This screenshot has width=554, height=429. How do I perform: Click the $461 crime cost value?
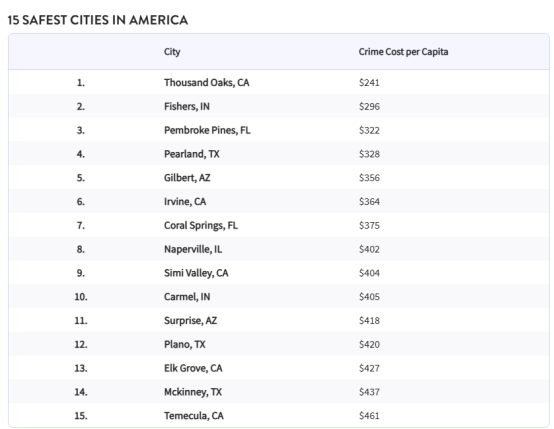click(369, 416)
